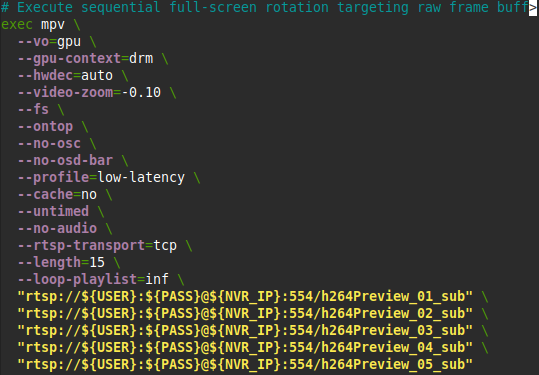Click the '--loop-playlist=inf' option
Screen dimensions: 539x375
pyautogui.click(x=93, y=279)
